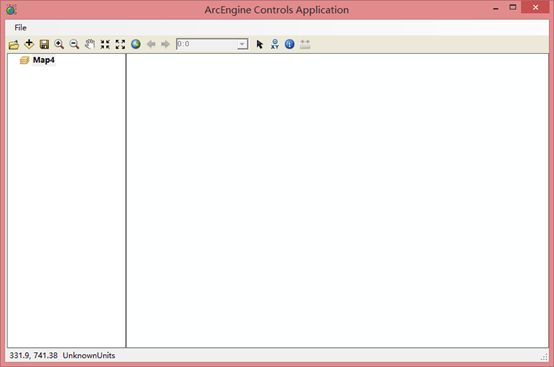Close the ArcEngine Controls Application window

click(535, 7)
